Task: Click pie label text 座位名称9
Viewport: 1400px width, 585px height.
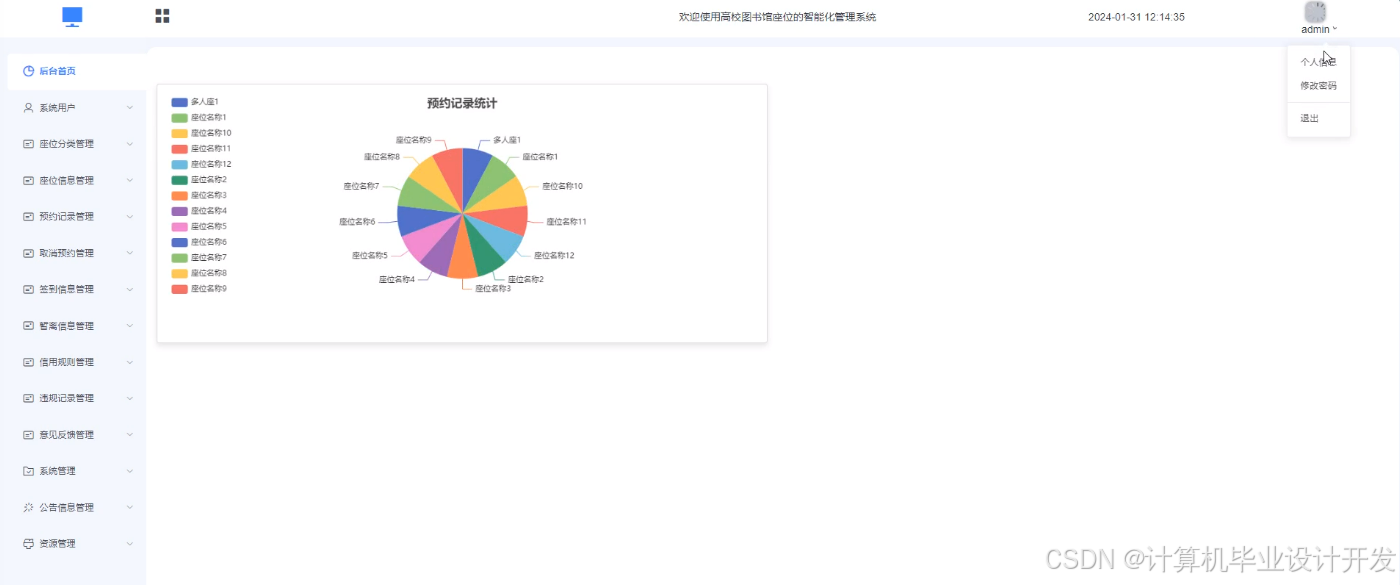Action: [414, 140]
